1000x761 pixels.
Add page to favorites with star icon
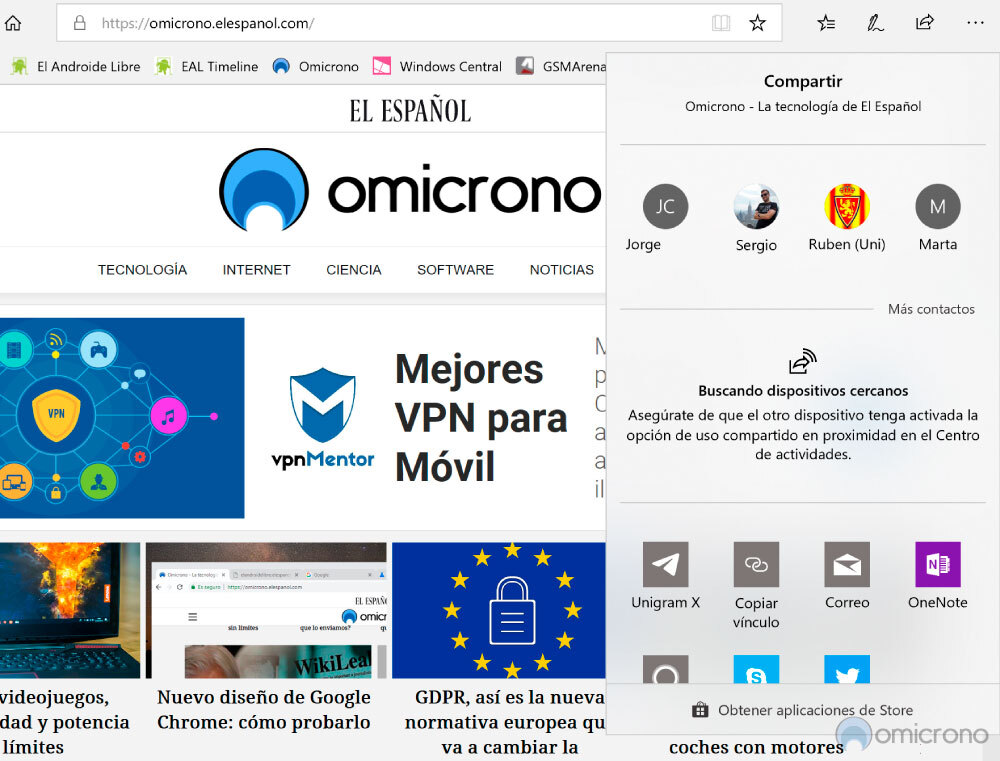(757, 24)
